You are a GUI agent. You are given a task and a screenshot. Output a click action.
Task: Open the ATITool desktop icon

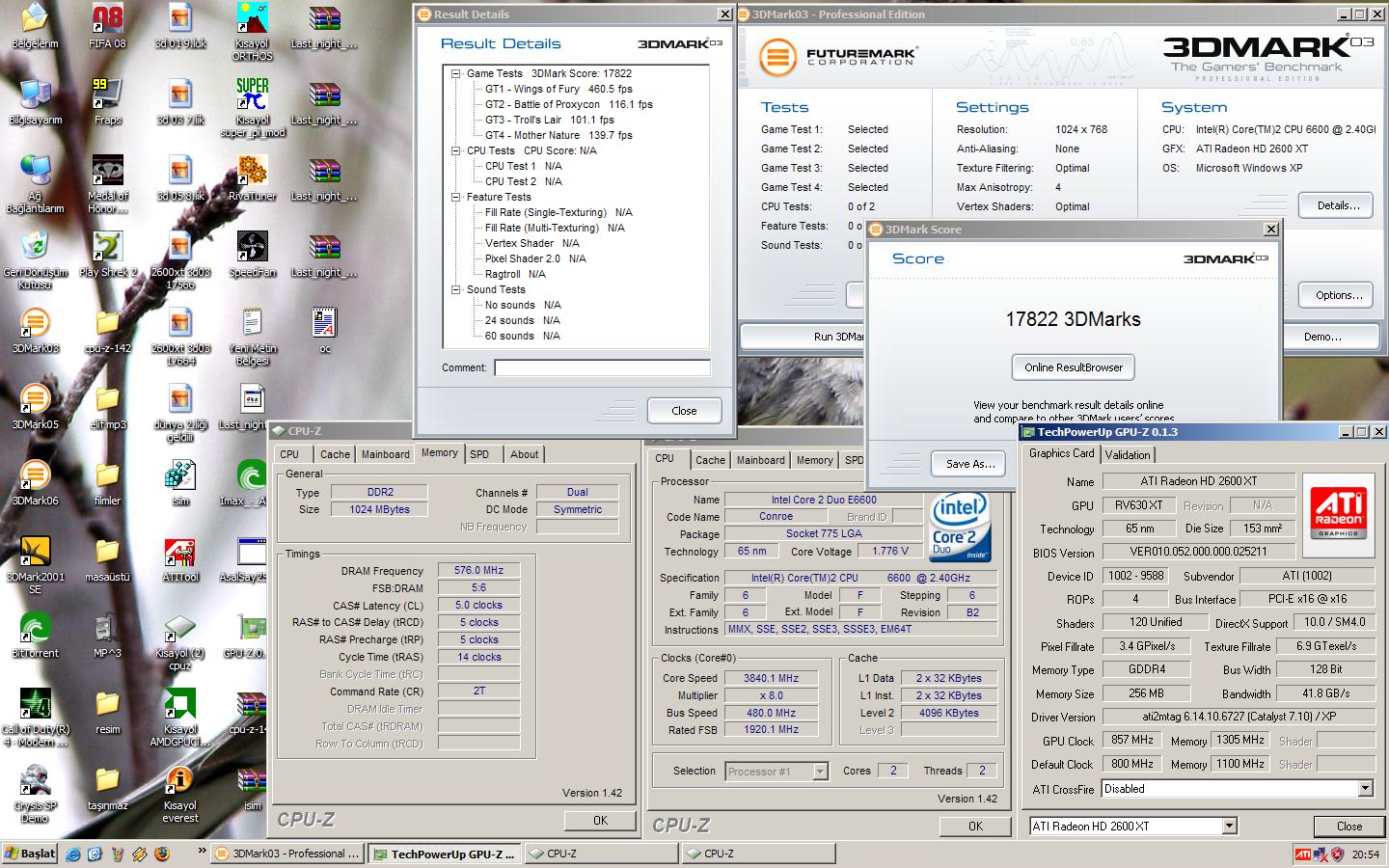coord(179,558)
